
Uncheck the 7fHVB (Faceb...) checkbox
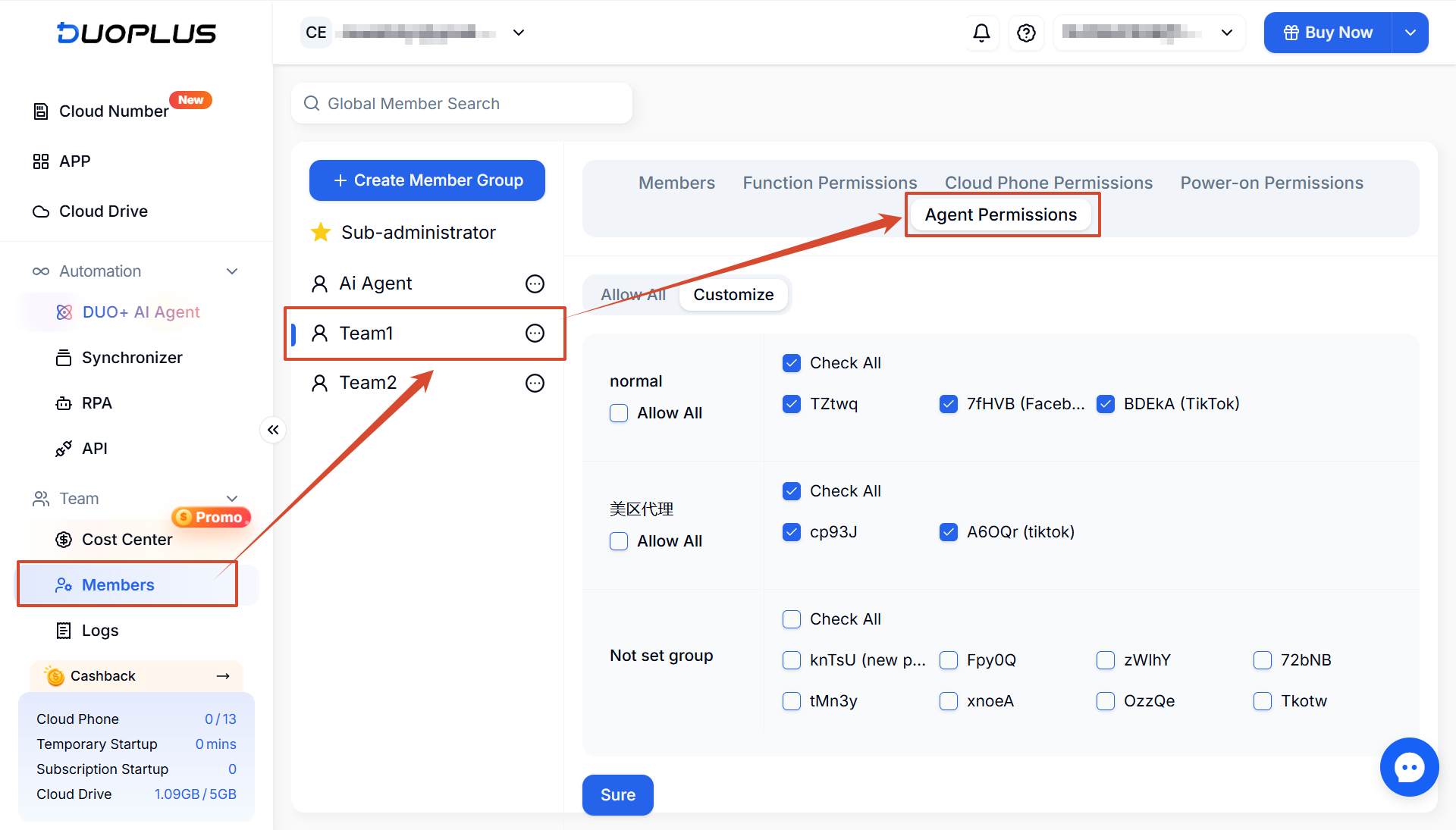(x=949, y=404)
